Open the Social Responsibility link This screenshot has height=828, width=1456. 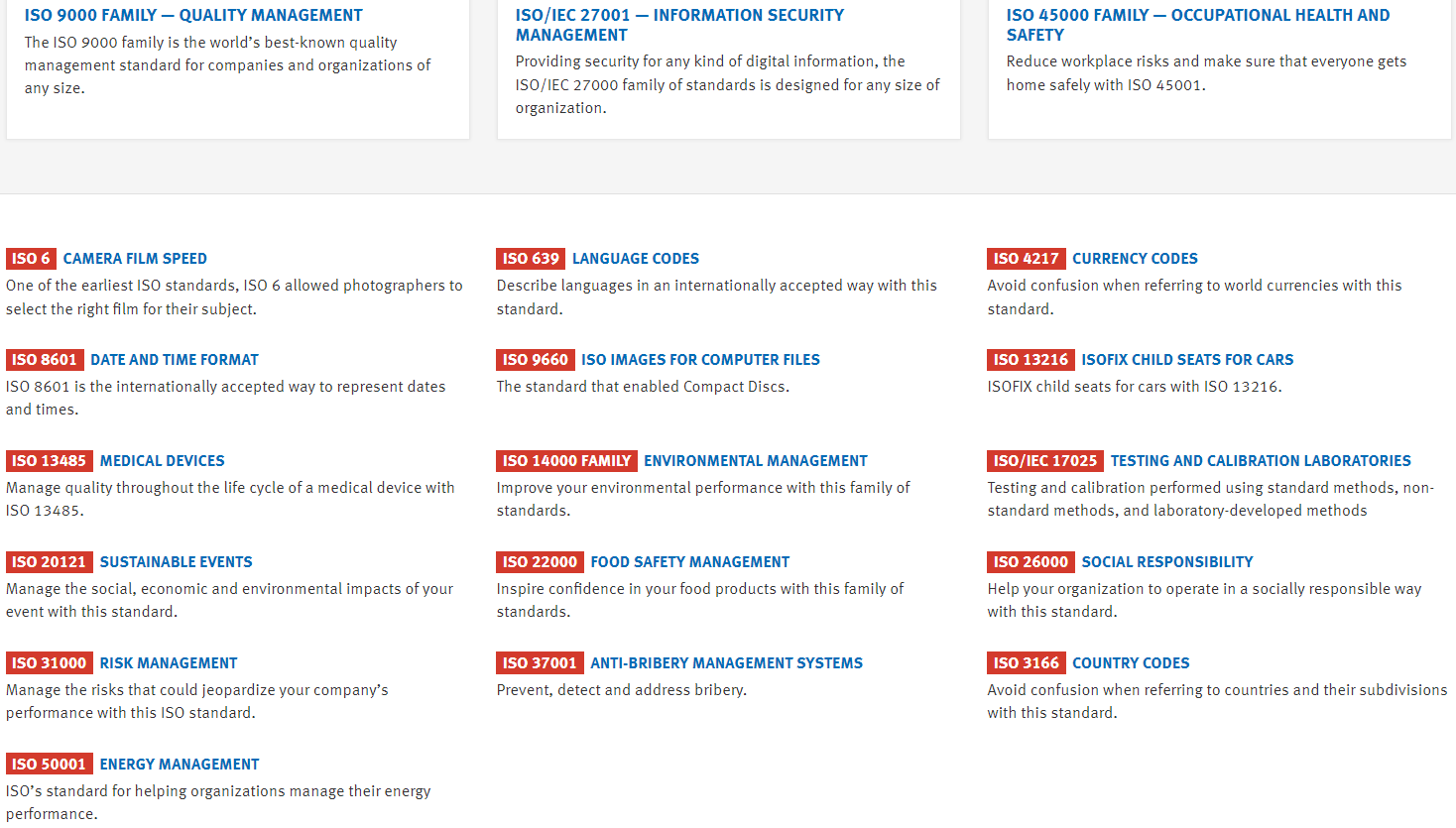pos(1167,562)
